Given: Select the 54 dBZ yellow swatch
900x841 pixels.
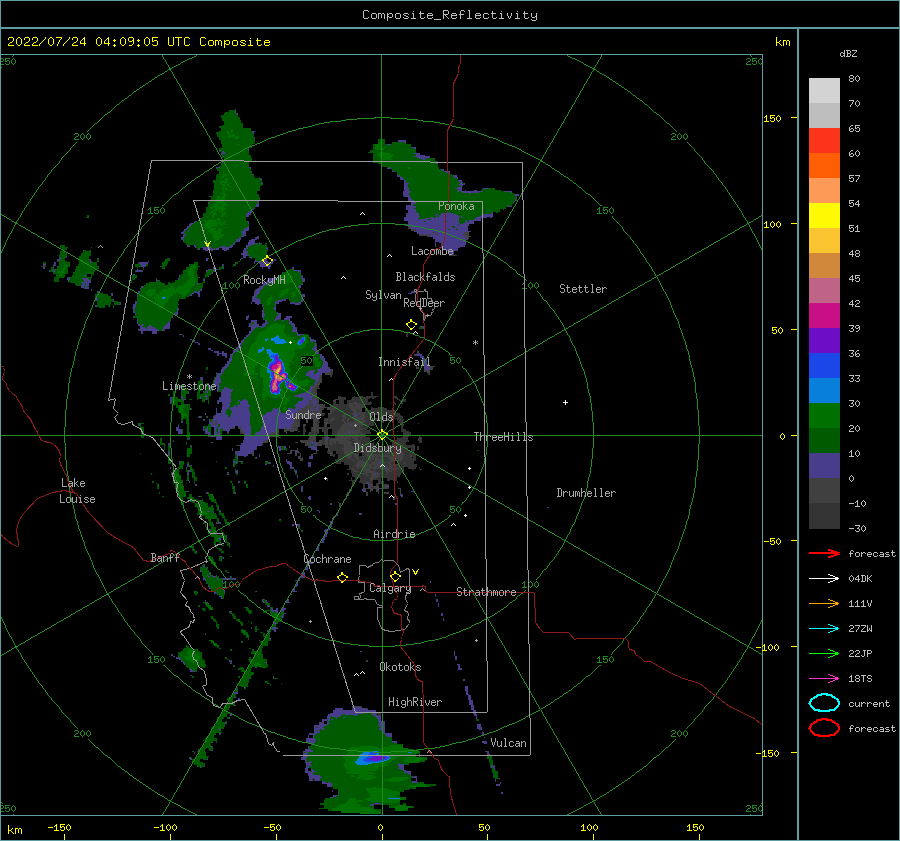Looking at the screenshot, I should coord(824,215).
